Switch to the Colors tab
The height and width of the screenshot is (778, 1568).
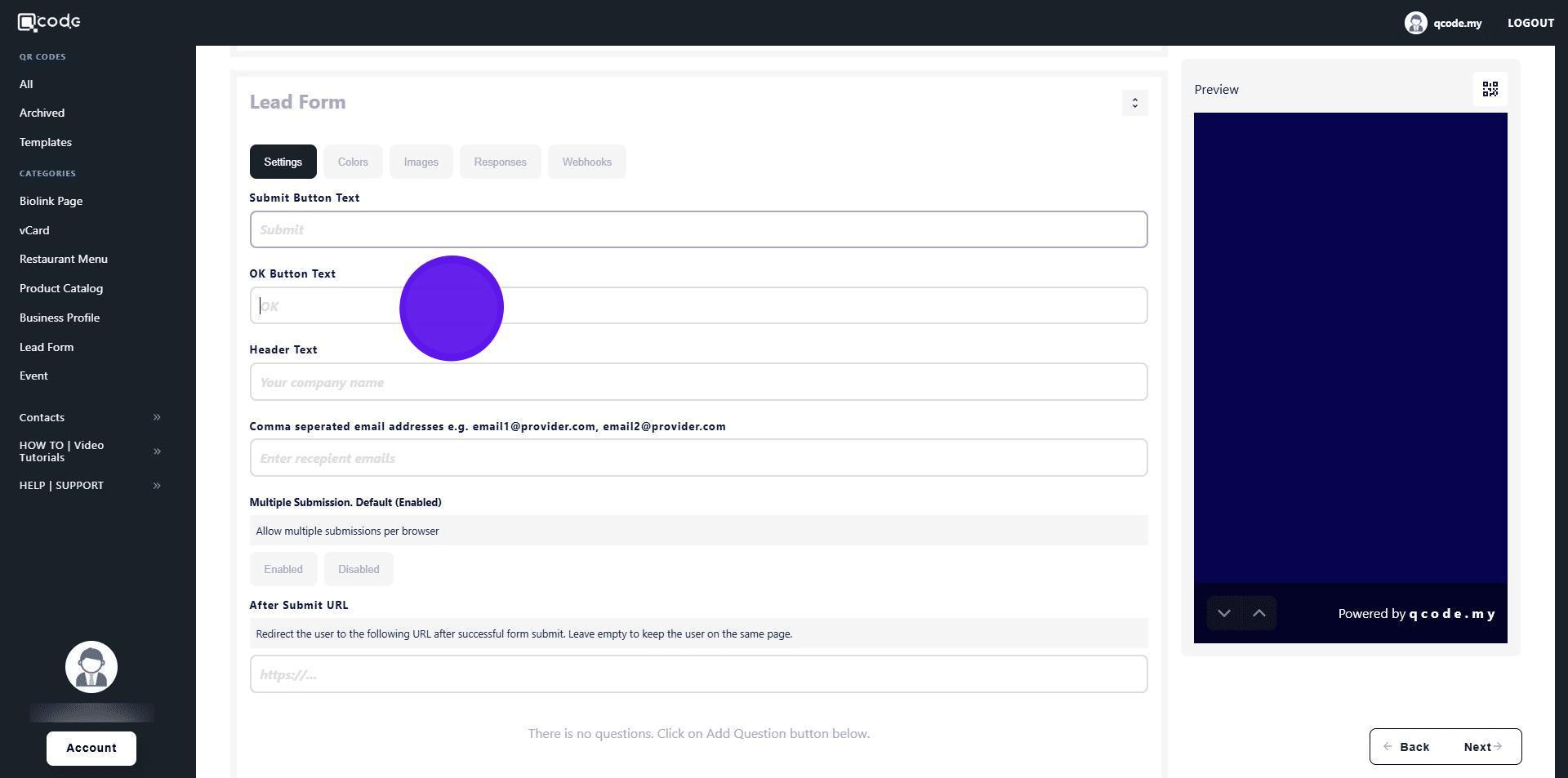coord(353,162)
